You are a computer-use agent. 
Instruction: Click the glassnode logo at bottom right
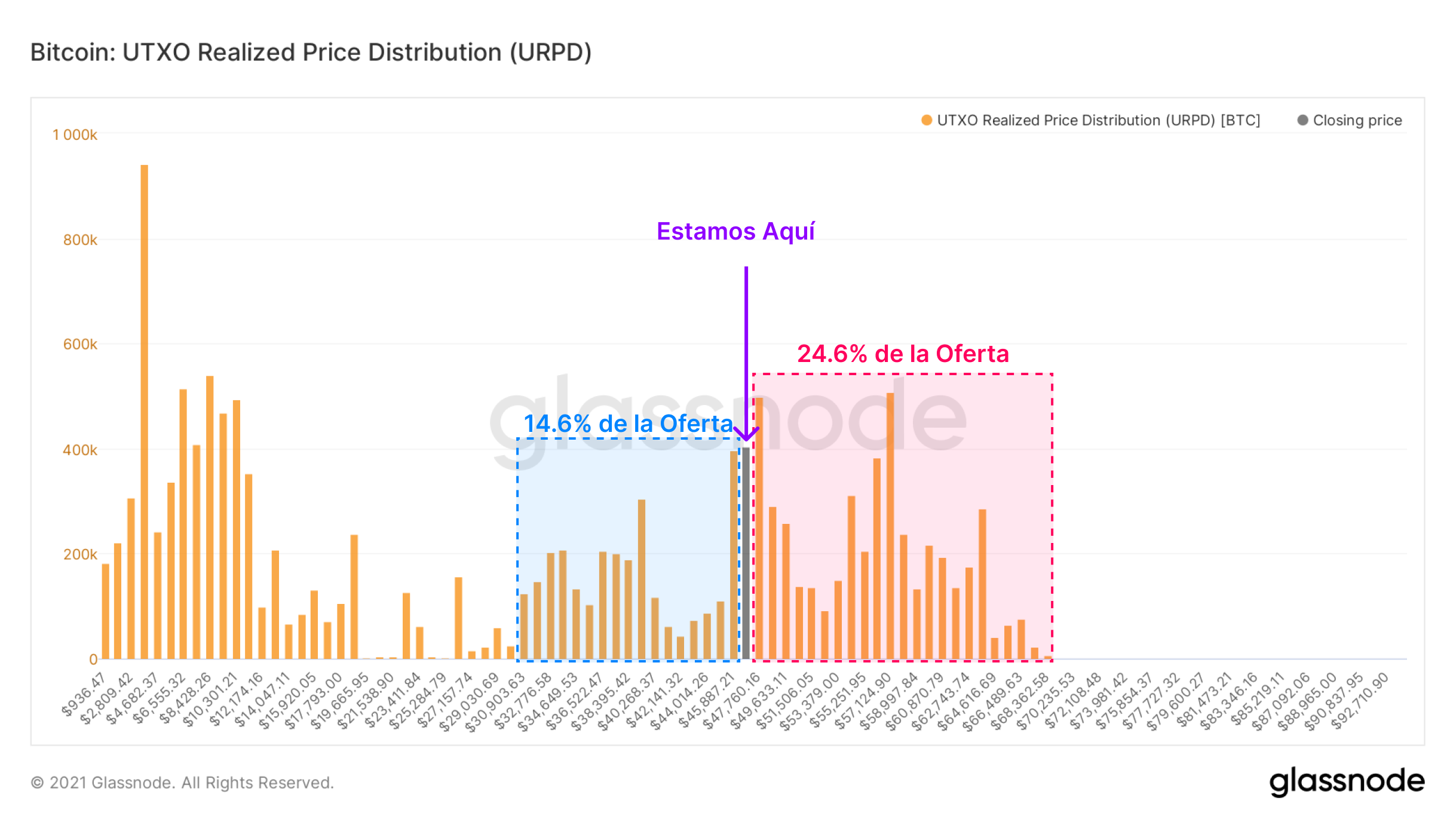(x=1347, y=781)
